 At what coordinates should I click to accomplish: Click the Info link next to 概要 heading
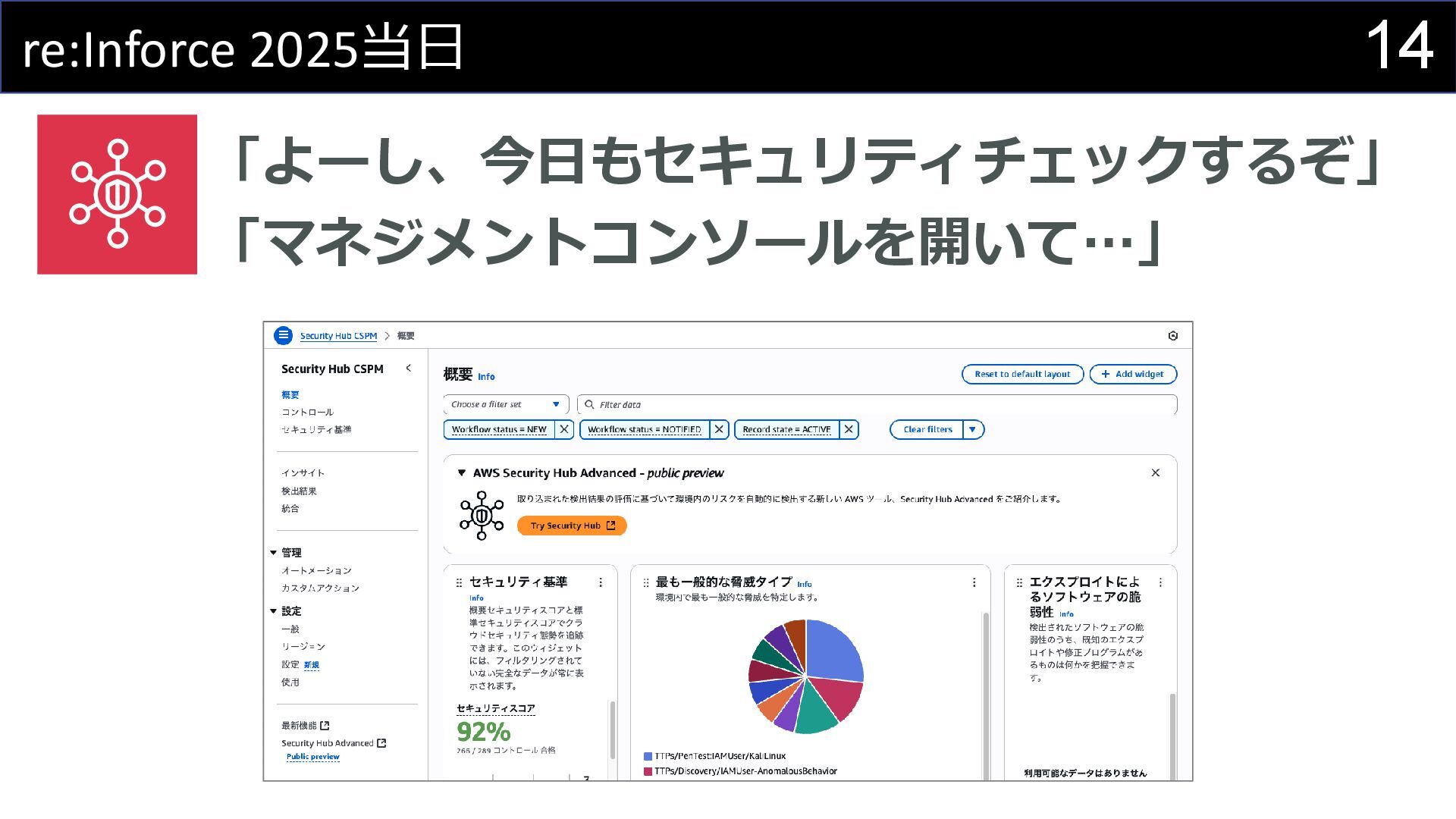(486, 376)
